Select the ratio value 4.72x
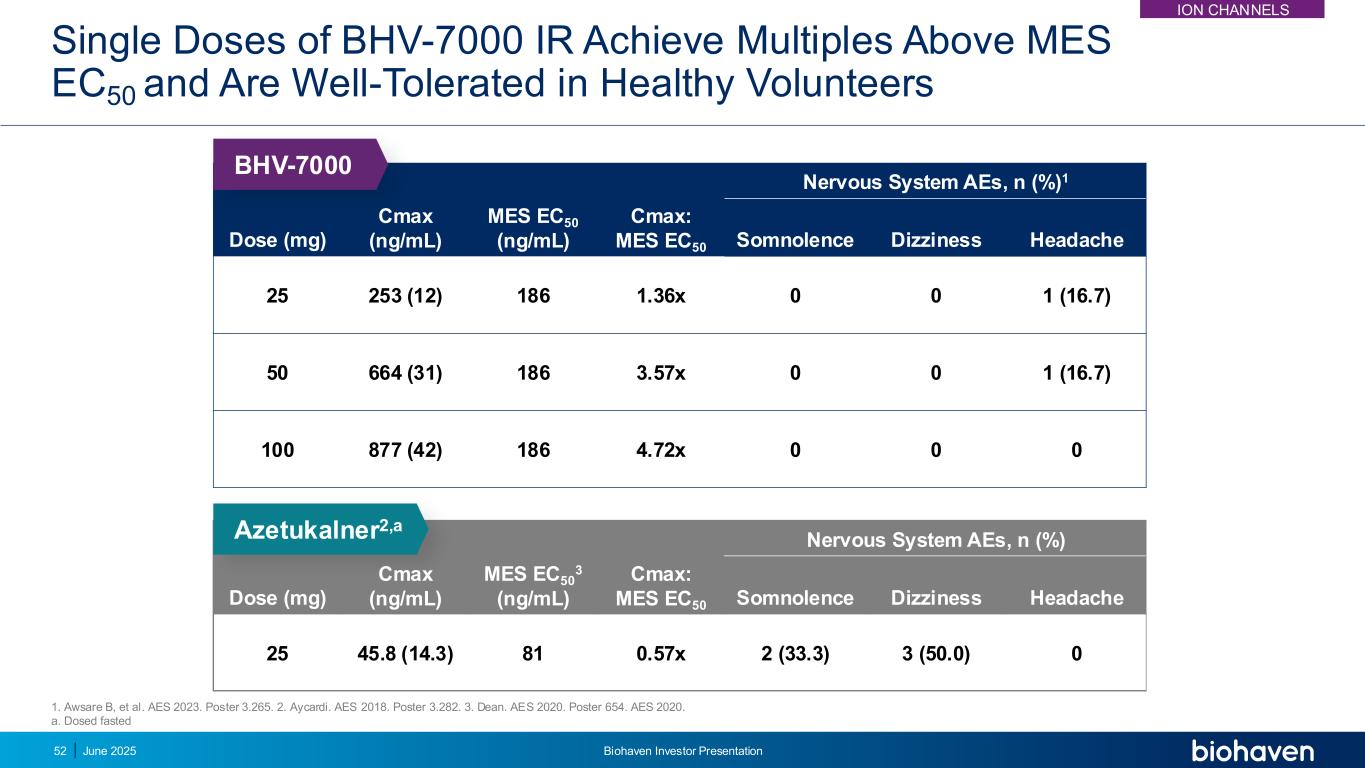The height and width of the screenshot is (768, 1365). click(x=661, y=450)
